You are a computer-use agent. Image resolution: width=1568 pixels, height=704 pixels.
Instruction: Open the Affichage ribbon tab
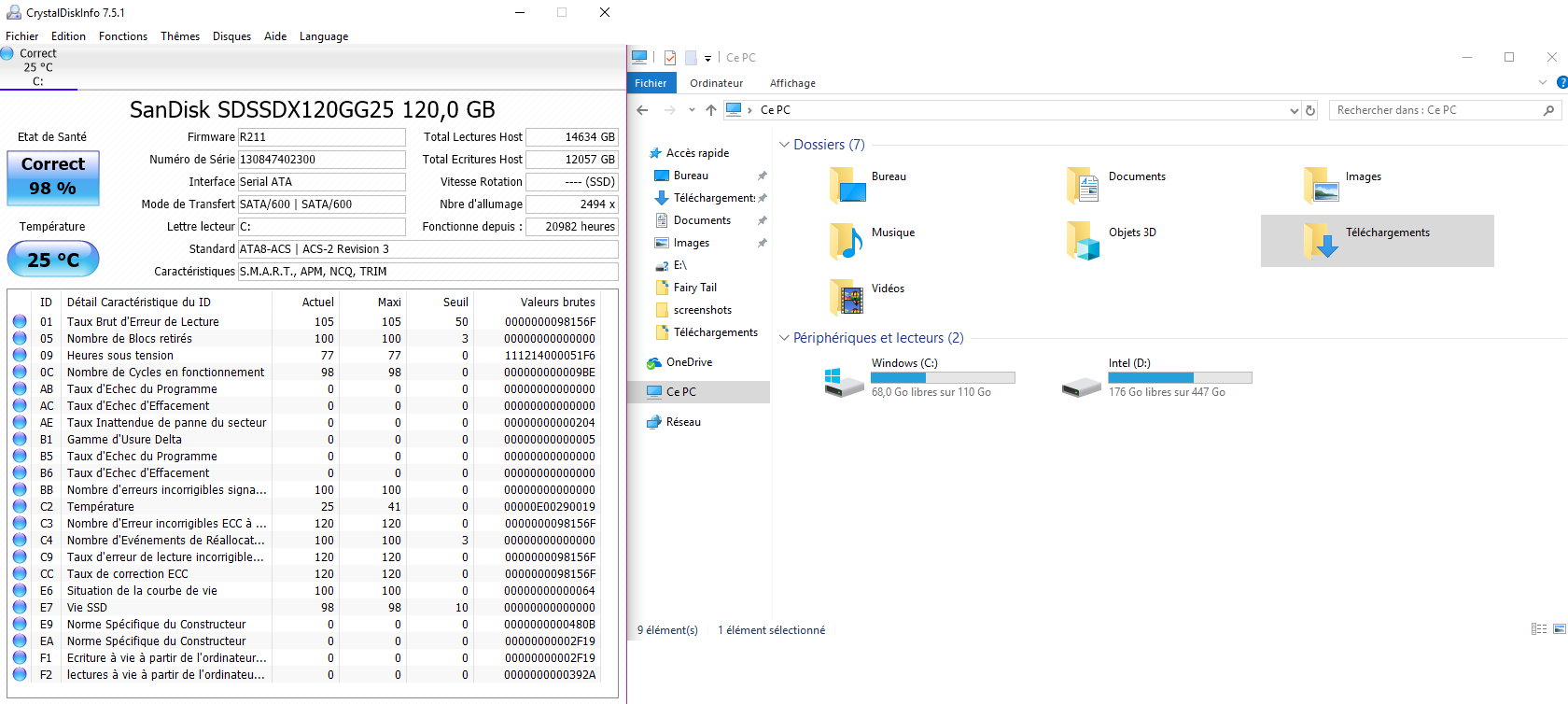coord(792,83)
